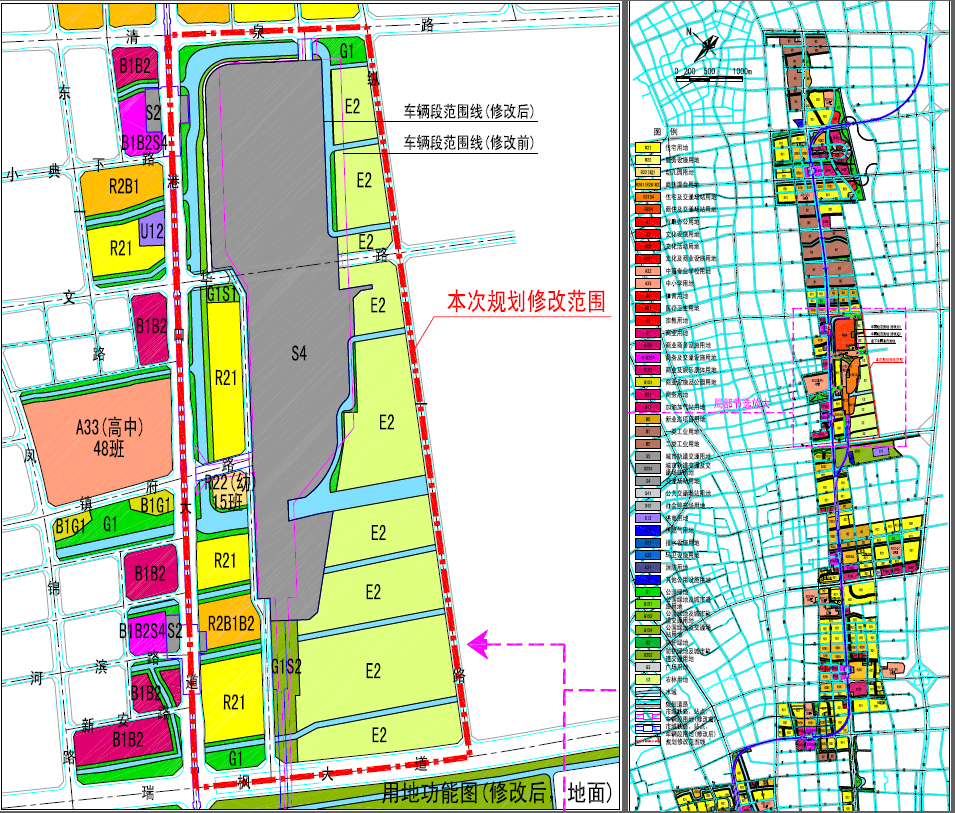Select the G1S1 green parcel

click(x=221, y=294)
